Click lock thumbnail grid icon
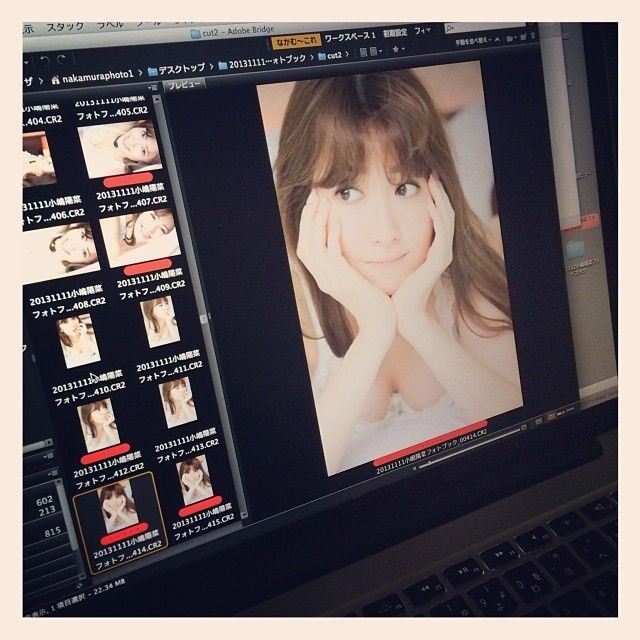640x640 pixels. coord(539,420)
